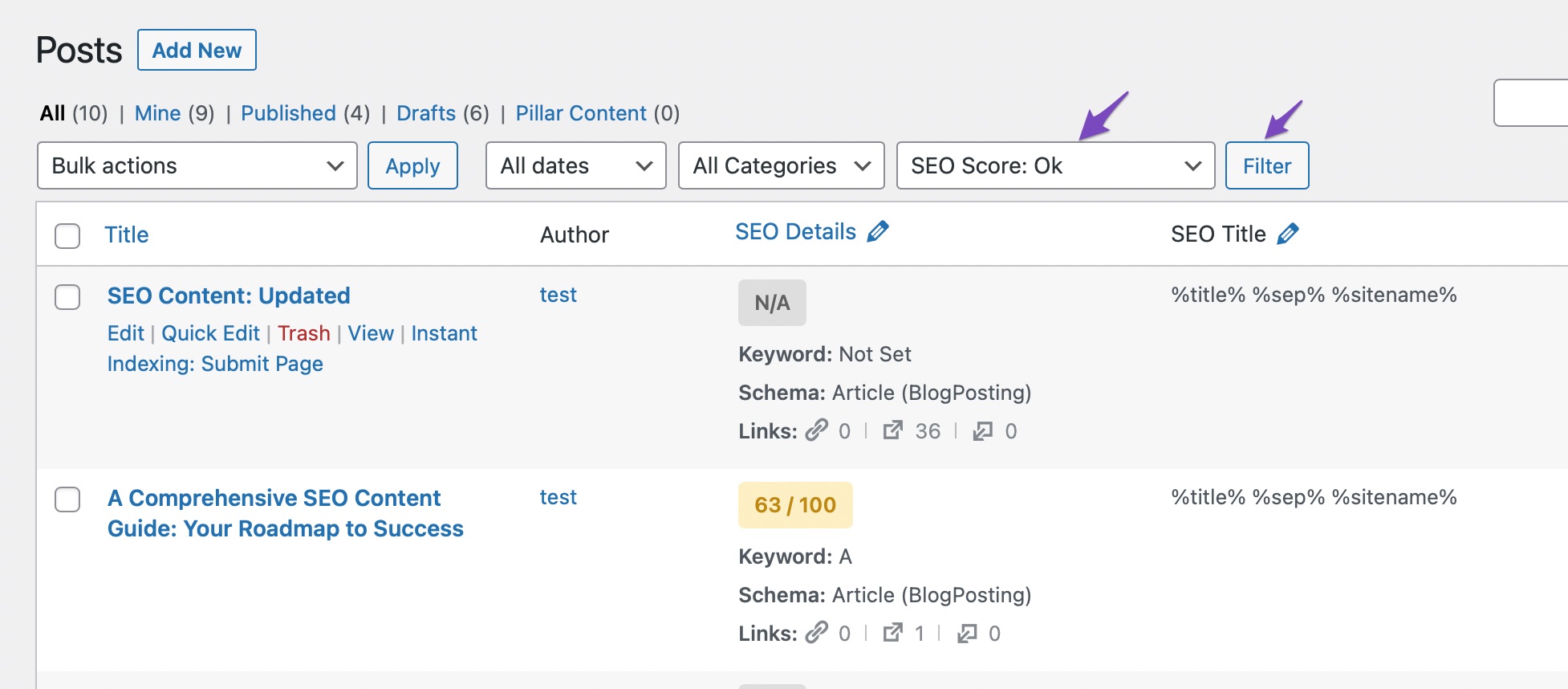The image size is (1568, 689).
Task: Click incoming links icon in SEO Content: Updated row
Action: [982, 431]
